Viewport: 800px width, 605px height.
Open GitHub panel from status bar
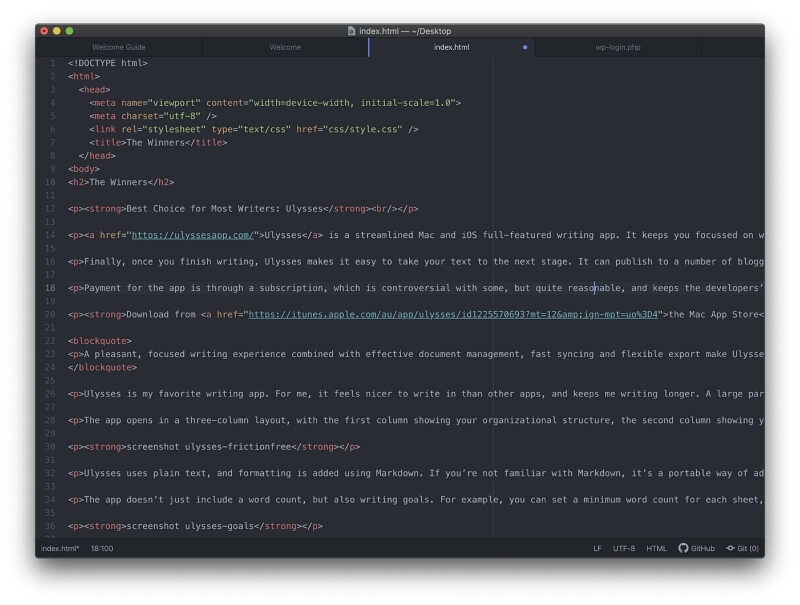pos(696,548)
